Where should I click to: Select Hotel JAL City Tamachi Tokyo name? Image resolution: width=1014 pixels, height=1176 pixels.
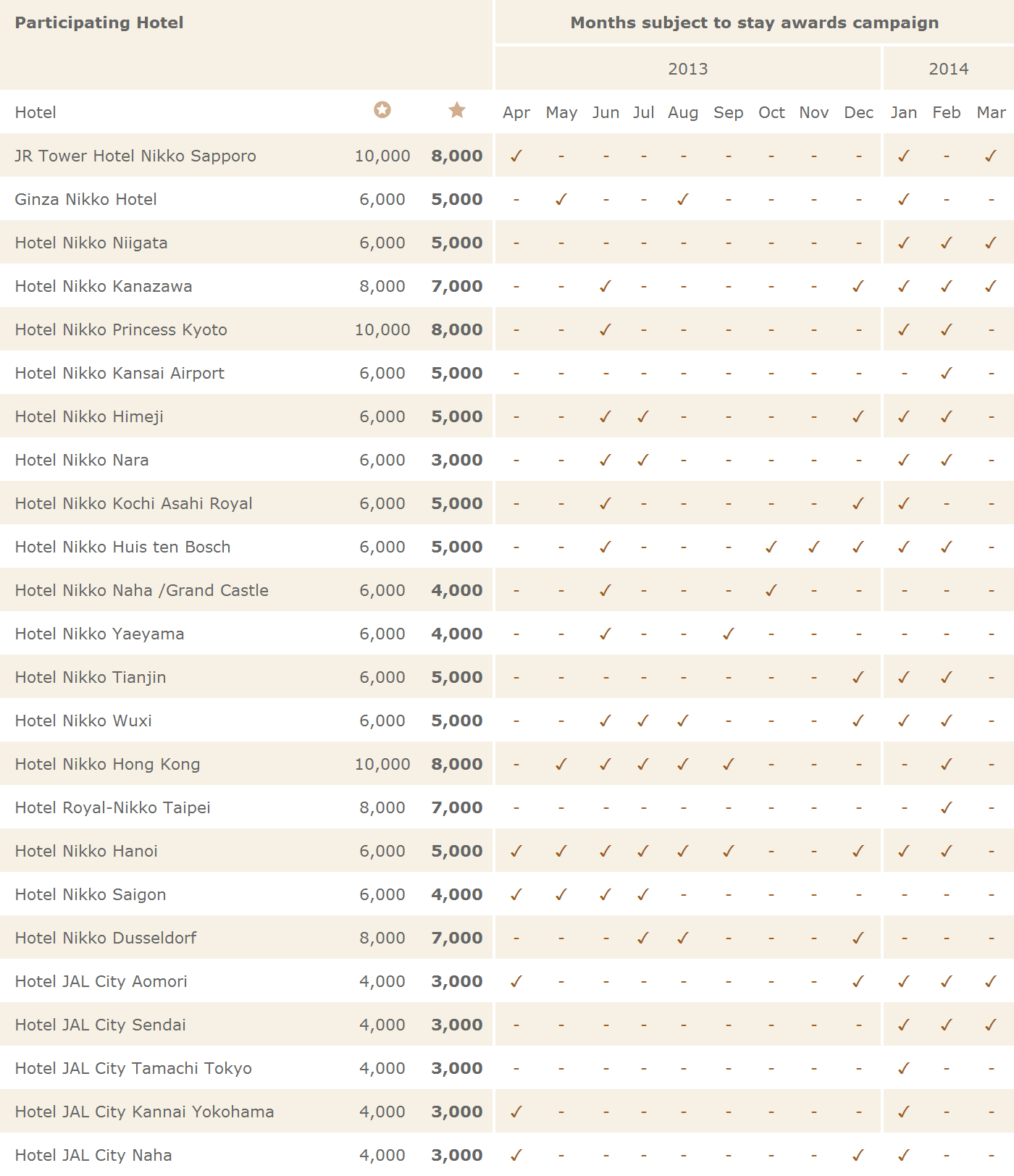(x=133, y=1068)
